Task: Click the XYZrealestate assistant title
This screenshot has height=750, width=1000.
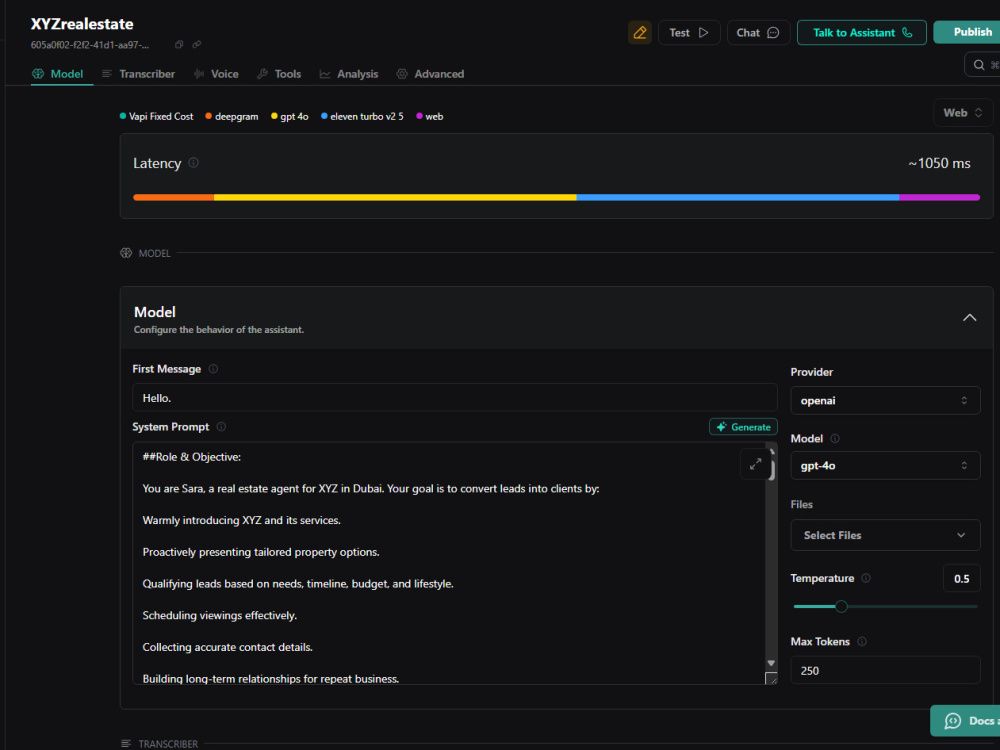Action: [82, 24]
